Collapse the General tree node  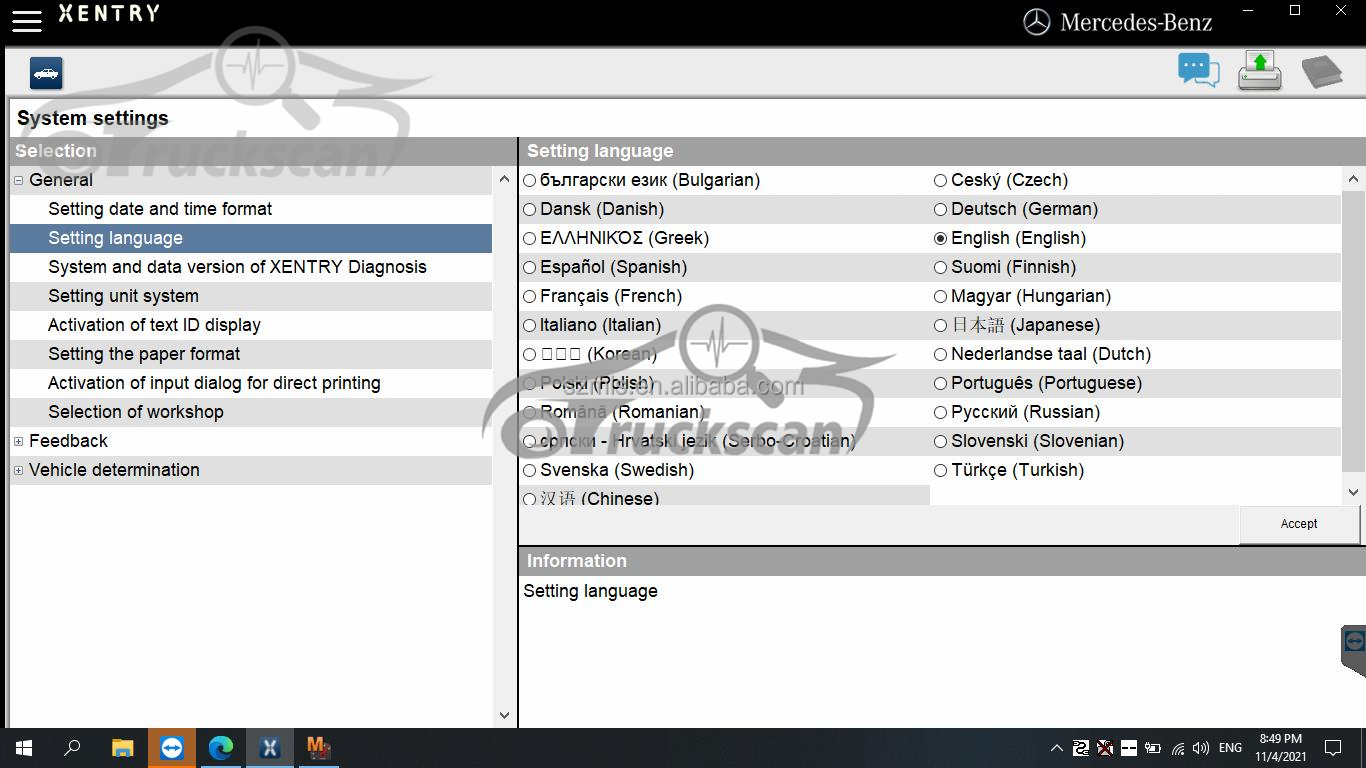(18, 181)
